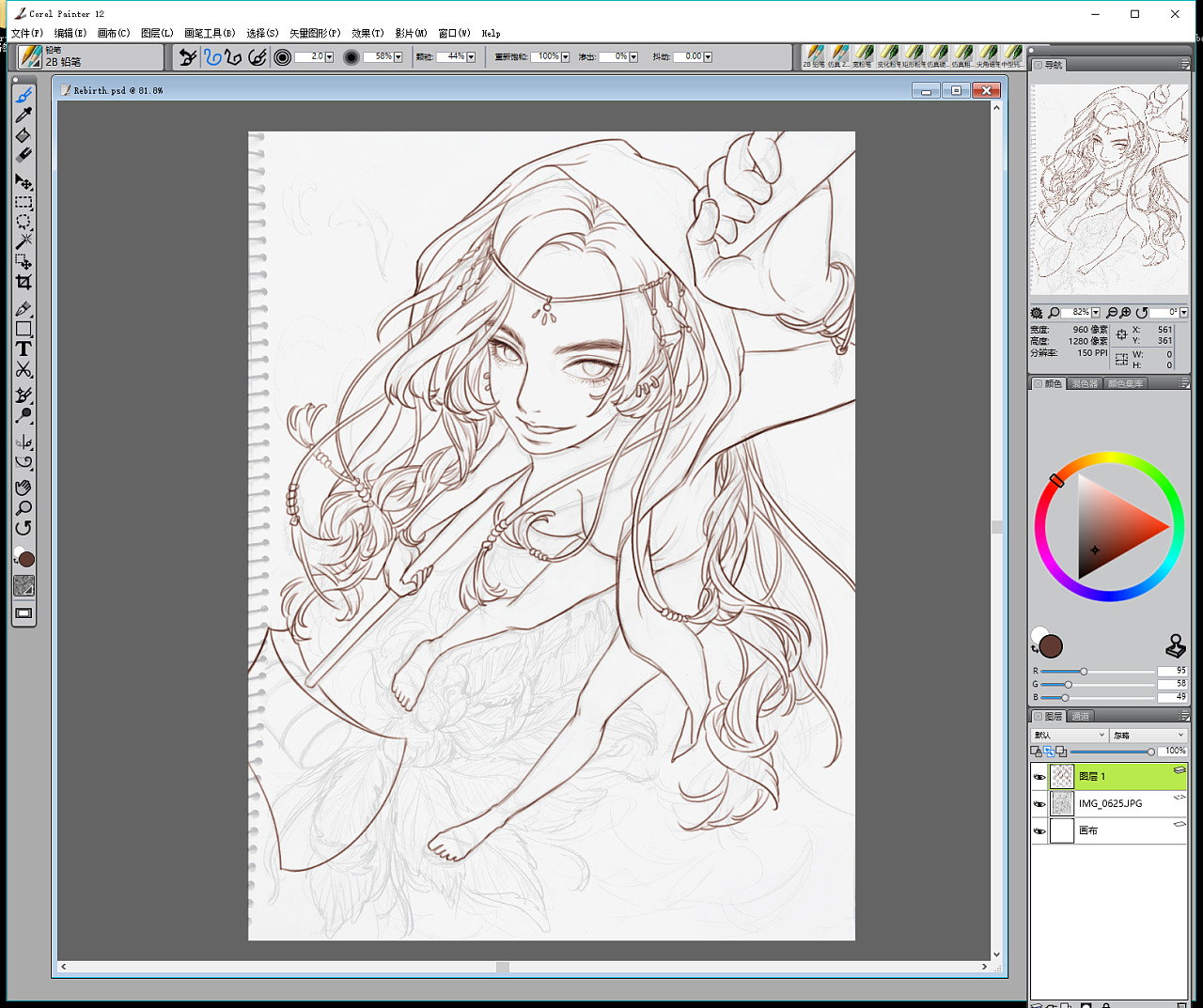Open the 效果(T) menu

(x=367, y=33)
